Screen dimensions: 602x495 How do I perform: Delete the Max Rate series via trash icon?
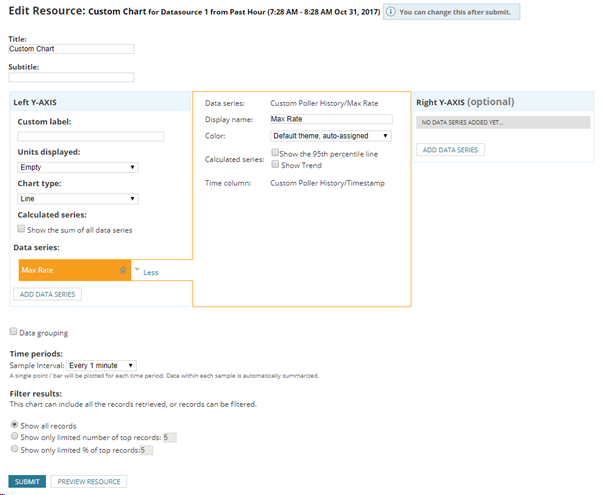coord(123,270)
